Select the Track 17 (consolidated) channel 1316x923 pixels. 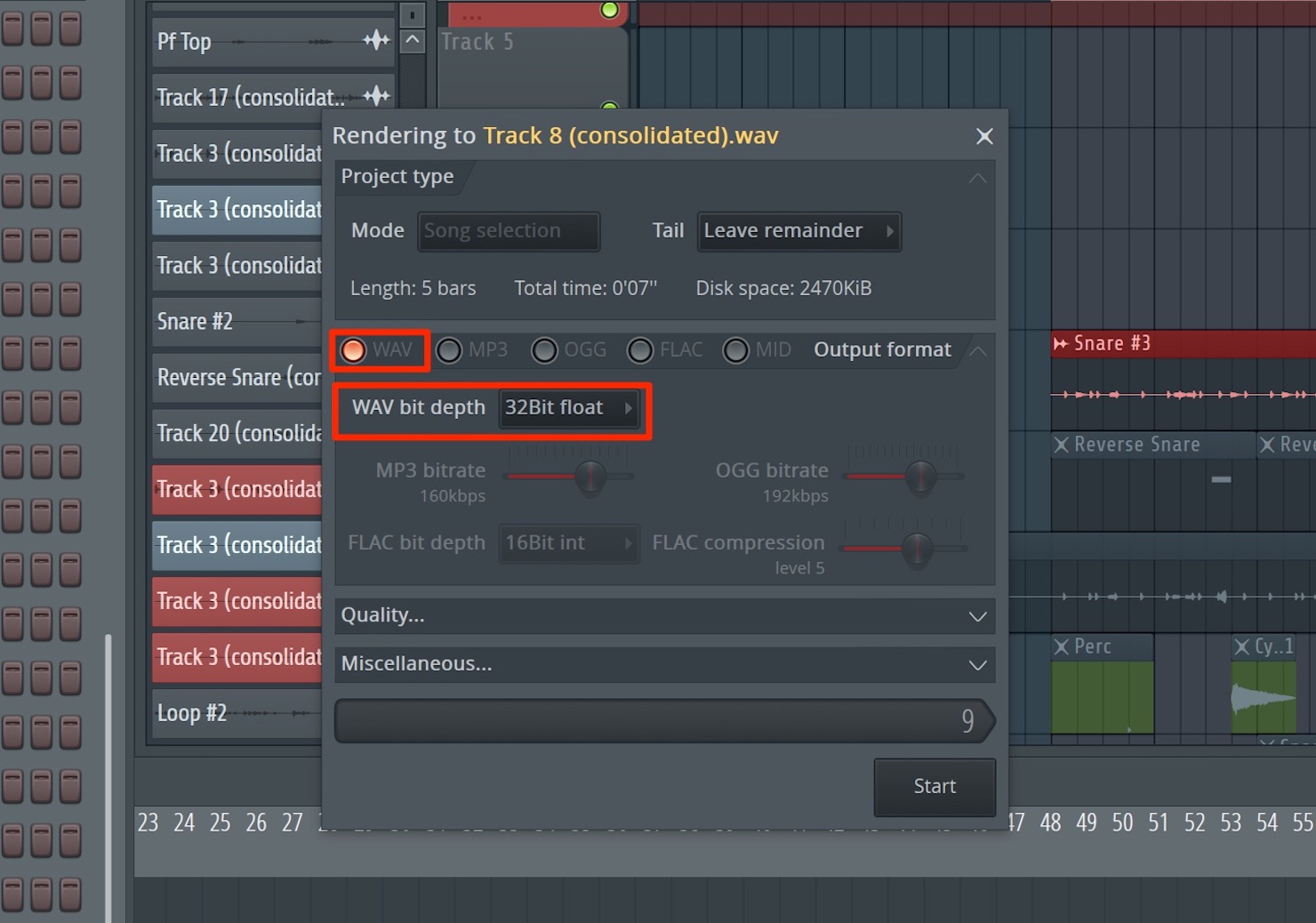point(273,98)
